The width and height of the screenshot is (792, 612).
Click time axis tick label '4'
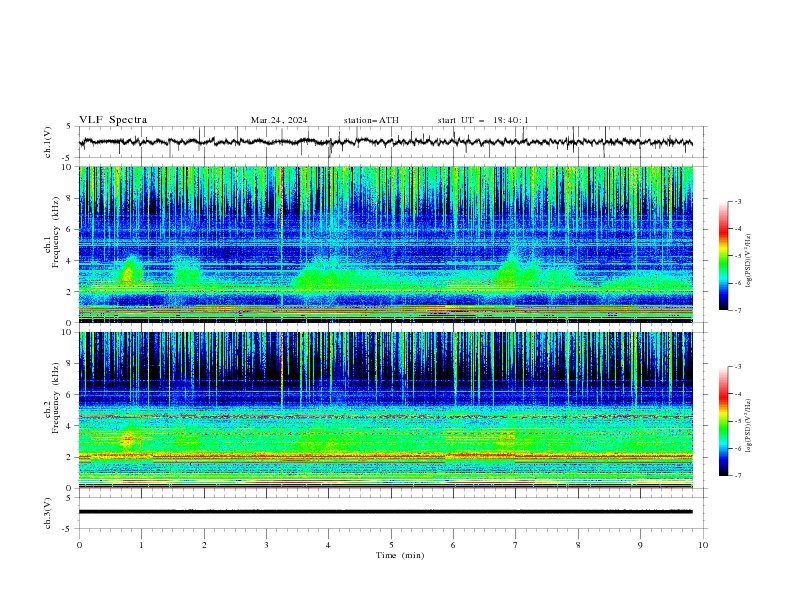pos(328,545)
